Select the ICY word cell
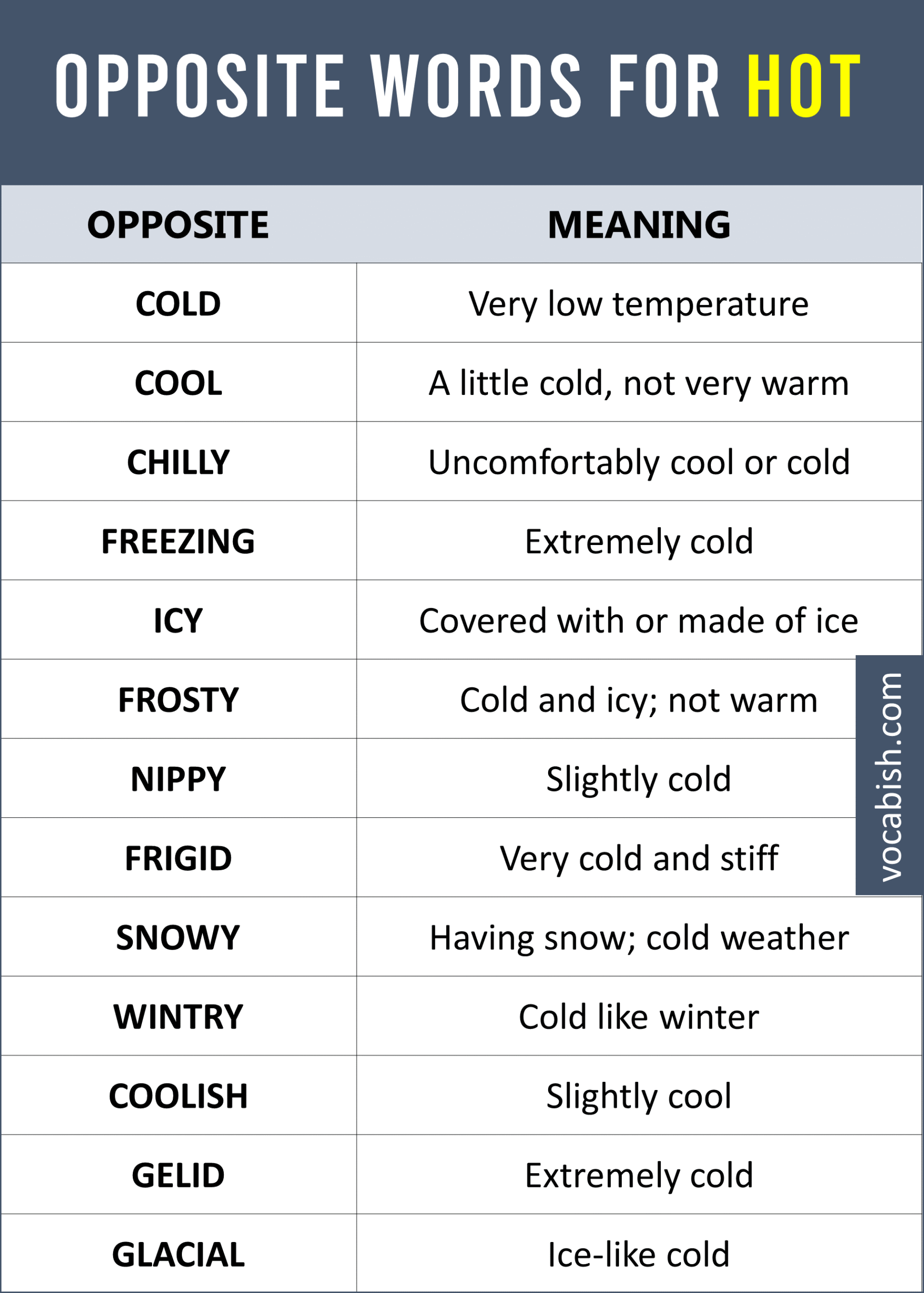Viewport: 924px width, 1293px height. click(x=178, y=620)
